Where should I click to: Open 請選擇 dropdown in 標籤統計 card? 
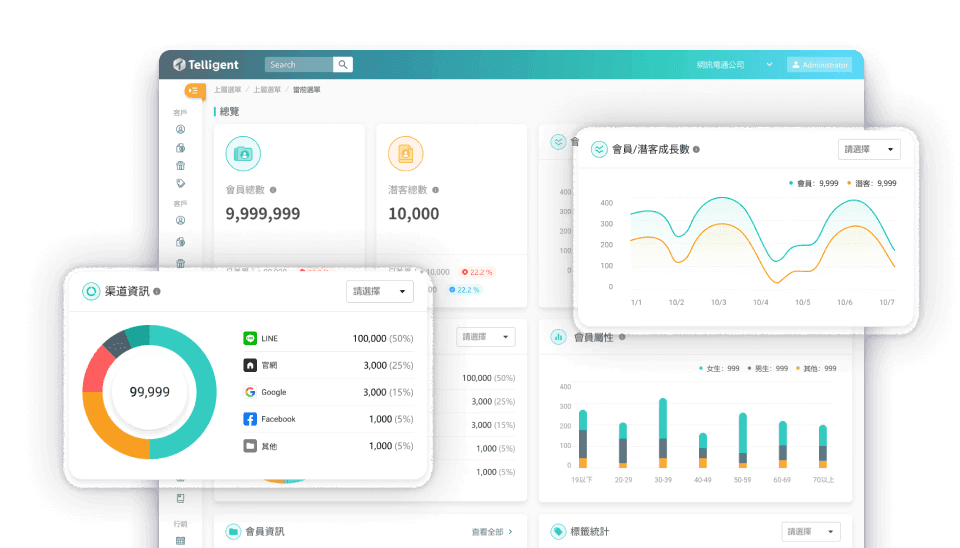coord(811,531)
